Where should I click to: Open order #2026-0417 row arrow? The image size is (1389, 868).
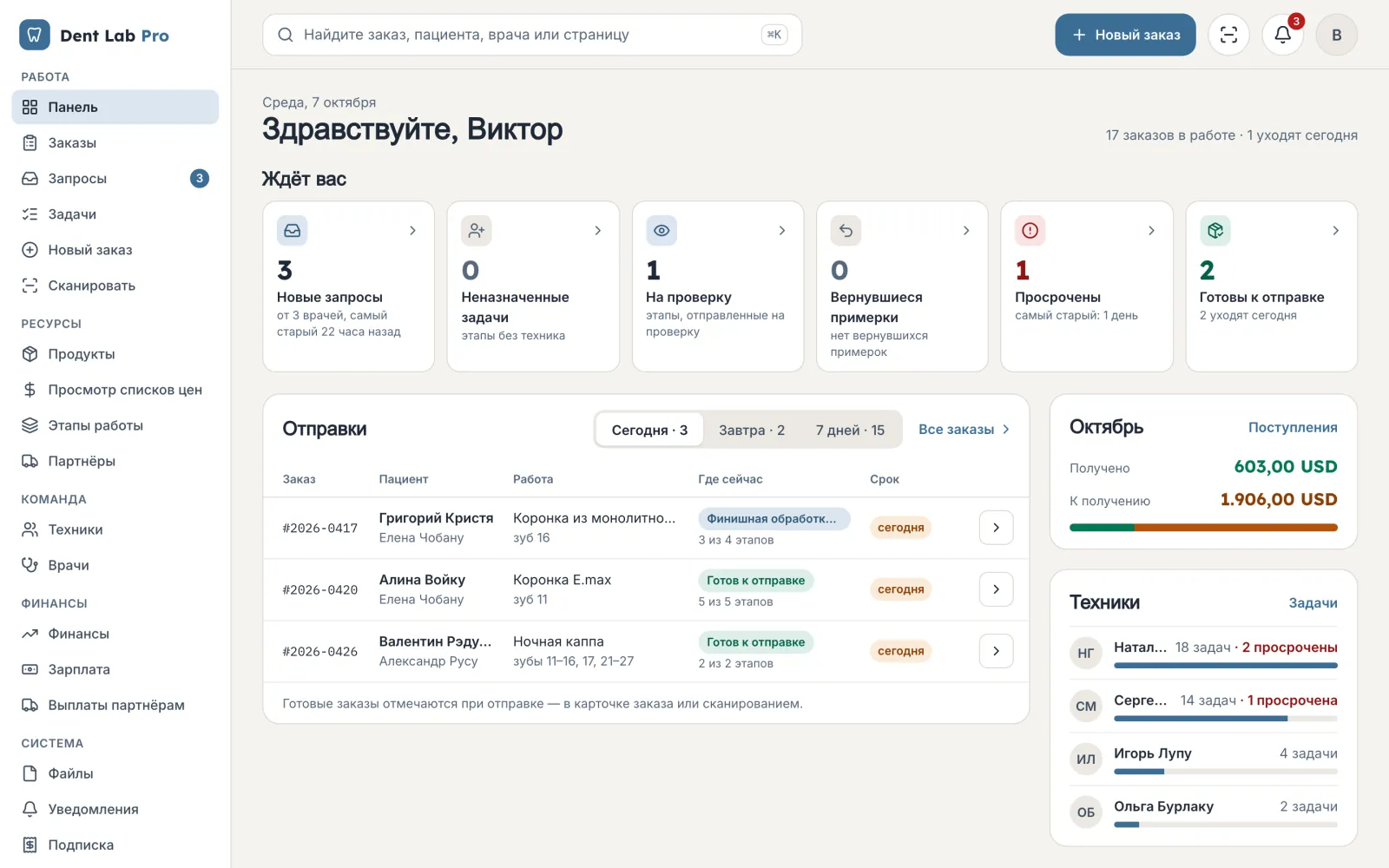pyautogui.click(x=996, y=528)
